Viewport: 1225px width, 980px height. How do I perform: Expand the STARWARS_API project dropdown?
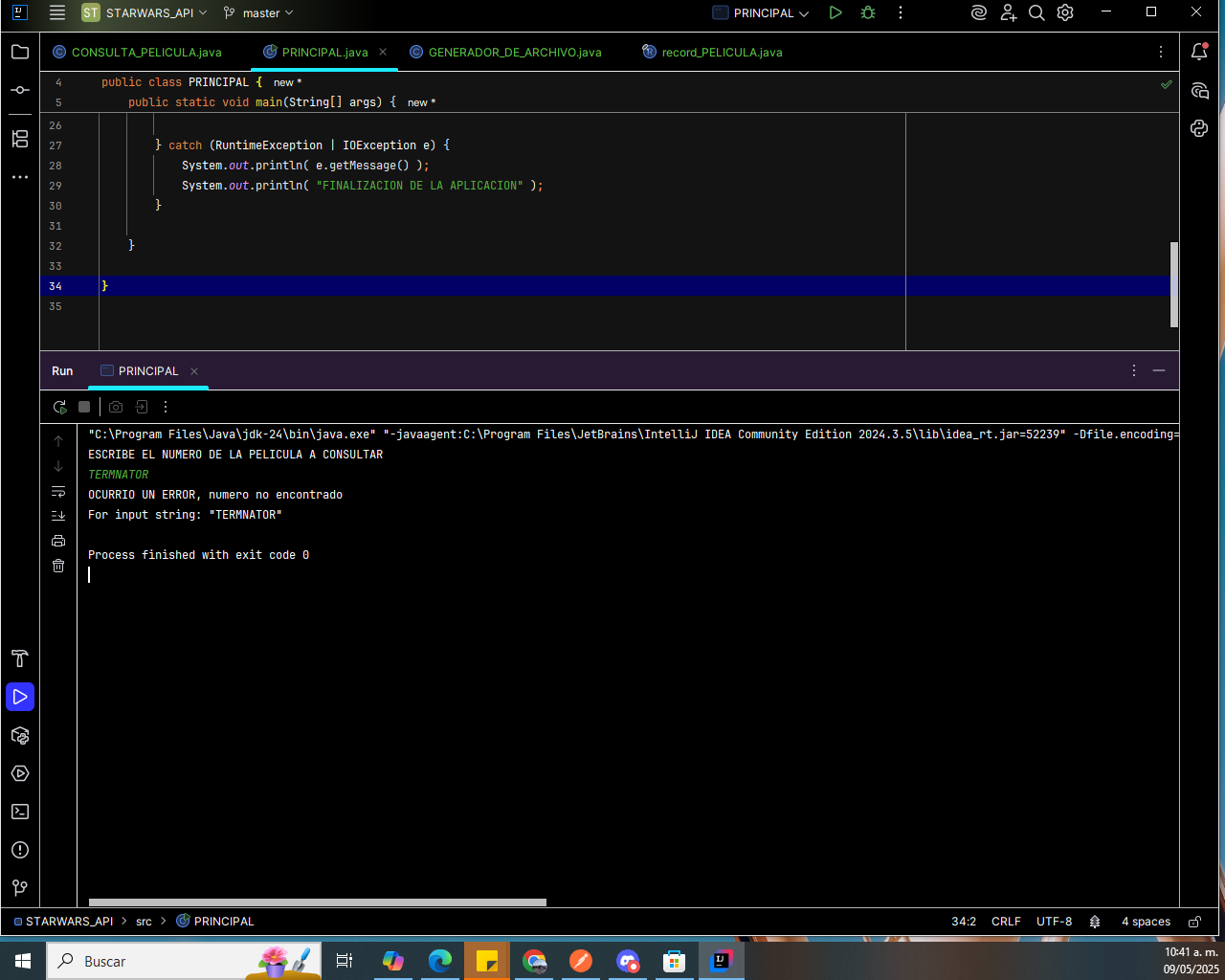point(145,12)
